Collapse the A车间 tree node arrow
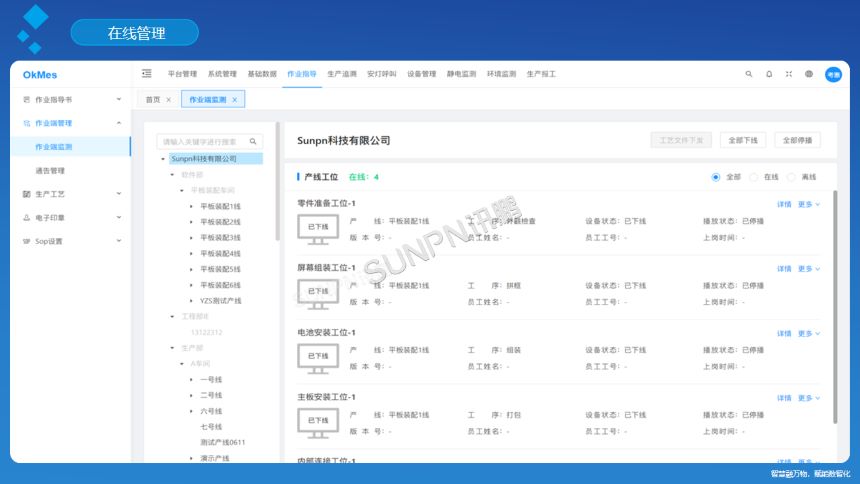Screen dimensions: 860x484 [x=182, y=364]
